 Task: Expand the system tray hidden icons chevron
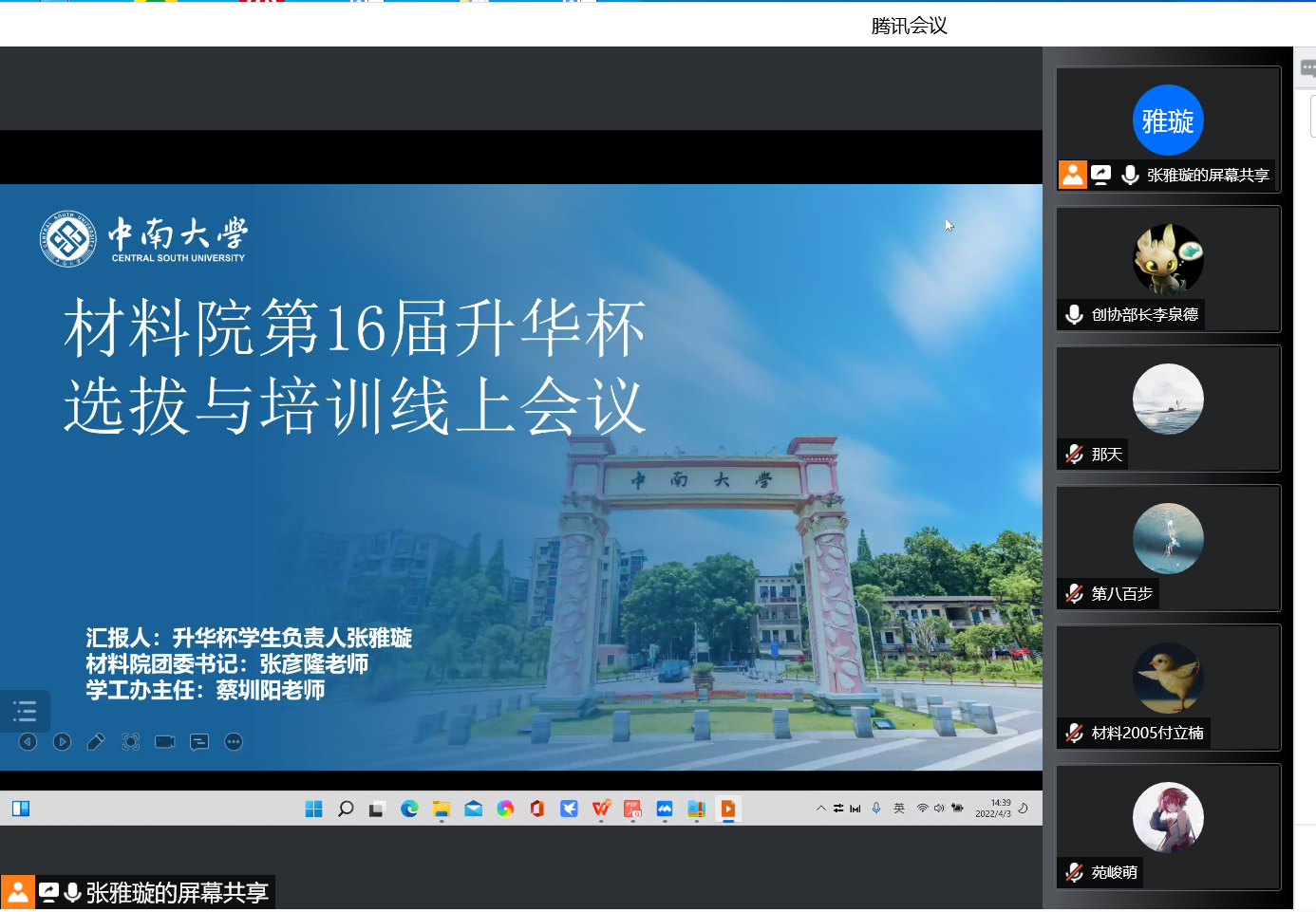820,809
